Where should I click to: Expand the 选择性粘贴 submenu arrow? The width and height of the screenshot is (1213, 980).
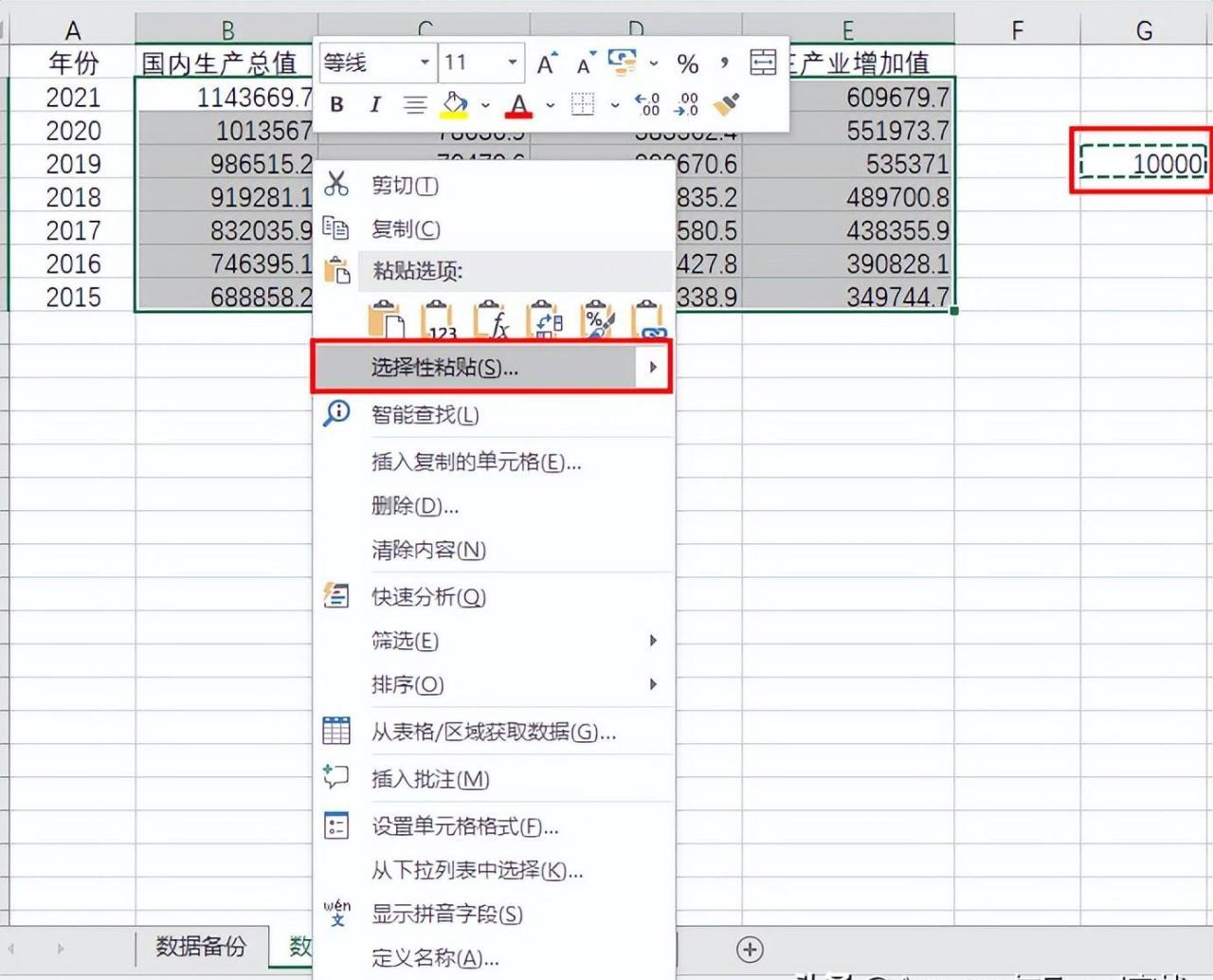653,368
